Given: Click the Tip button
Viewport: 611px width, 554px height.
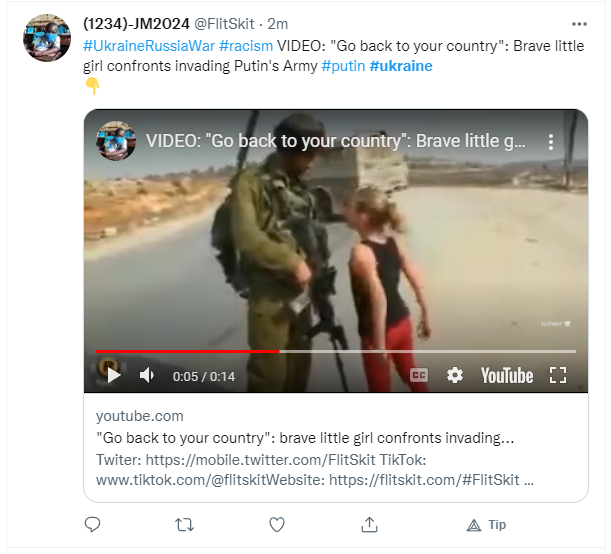Looking at the screenshot, I should click(x=486, y=525).
